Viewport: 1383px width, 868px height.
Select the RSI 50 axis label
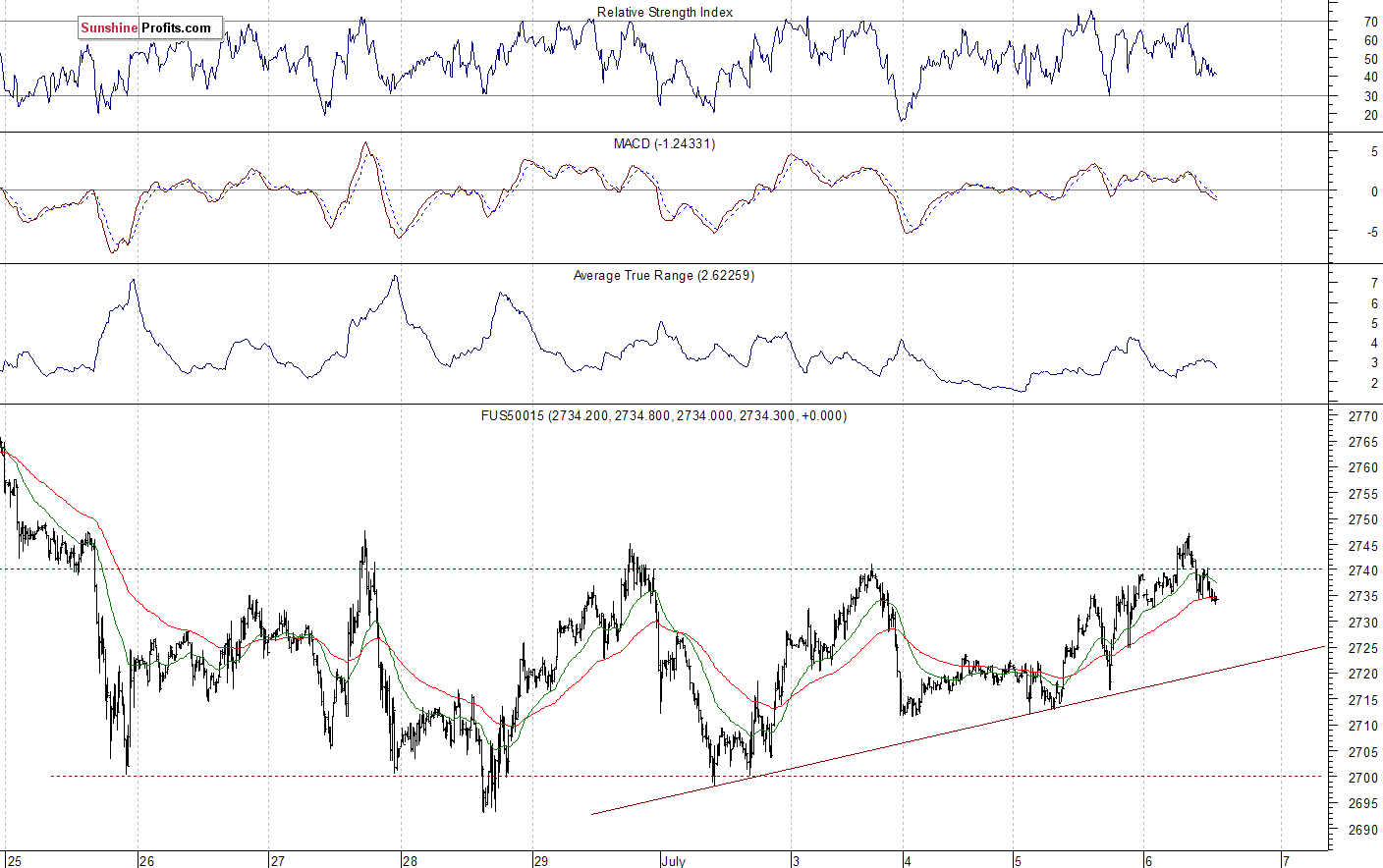pos(1370,60)
